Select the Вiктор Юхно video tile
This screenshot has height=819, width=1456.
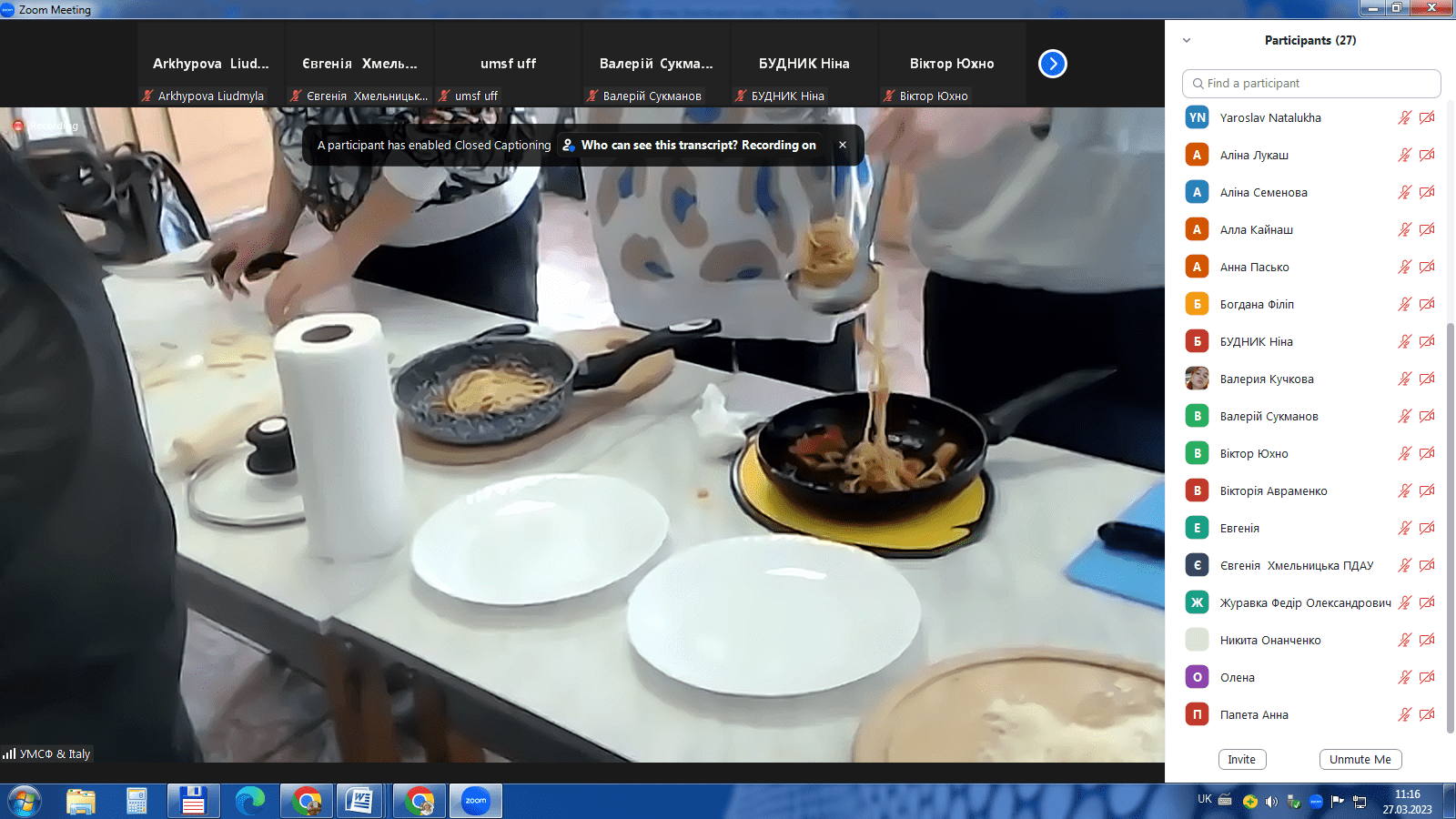(952, 64)
